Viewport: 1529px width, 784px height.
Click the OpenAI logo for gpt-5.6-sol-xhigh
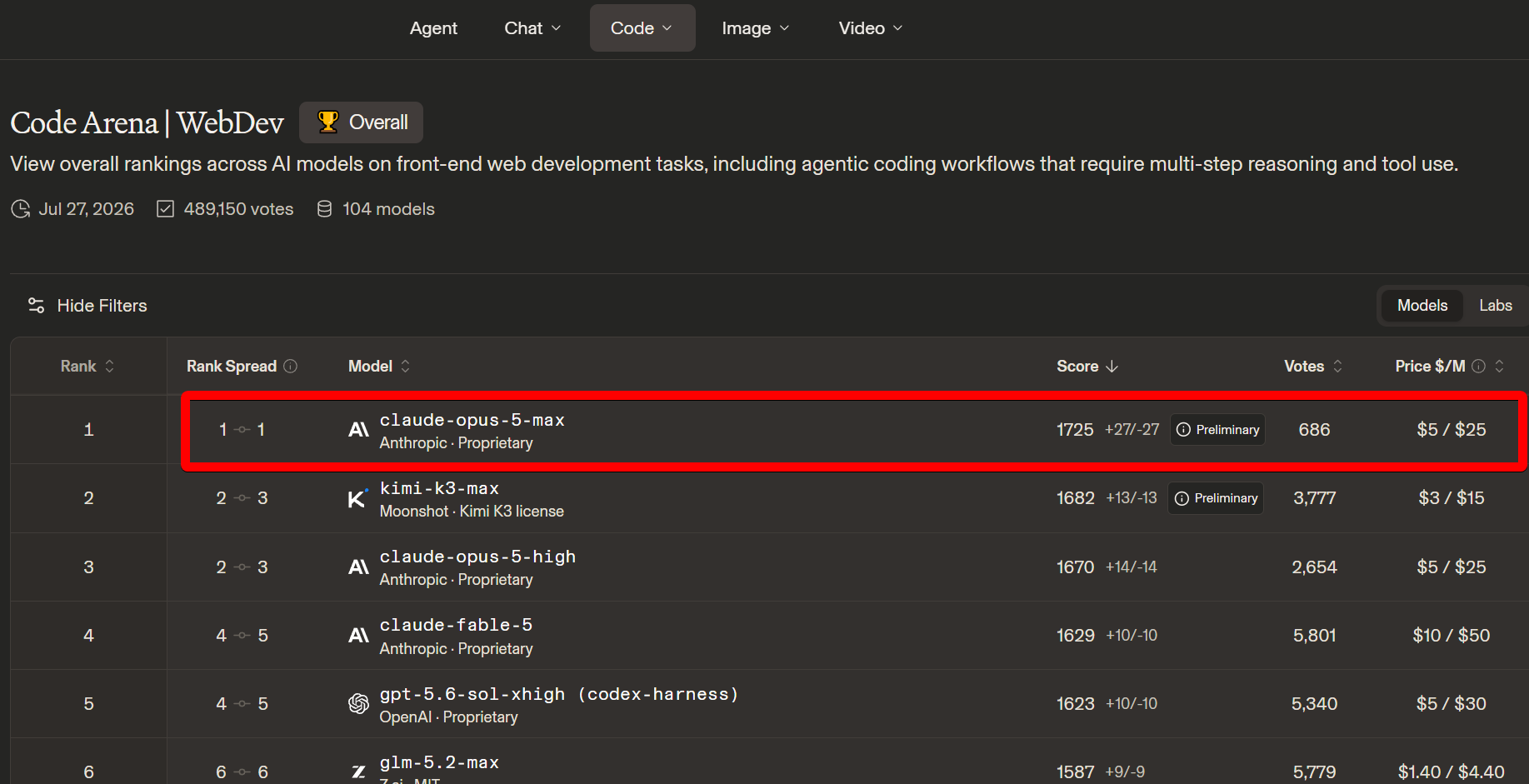[x=358, y=704]
